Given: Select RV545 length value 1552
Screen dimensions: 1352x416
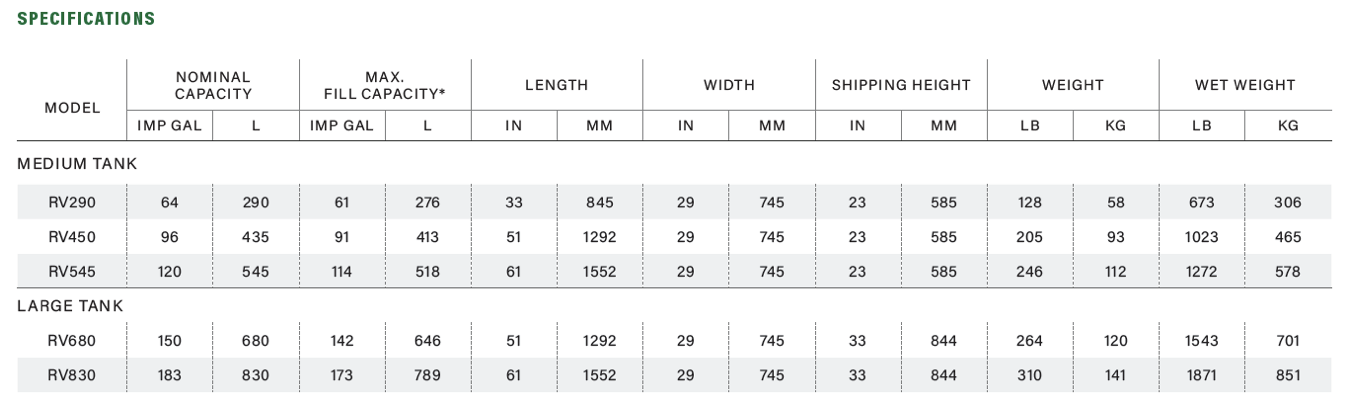Looking at the screenshot, I should coord(599,271).
